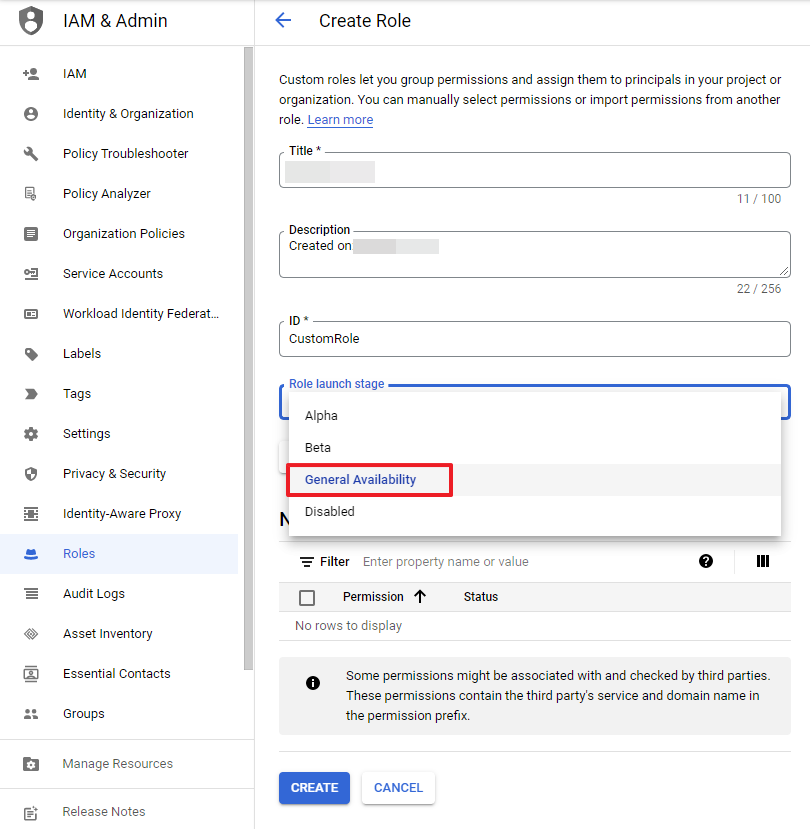Click the Privacy & Security shield icon
Viewport: 810px width, 829px height.
coord(31,474)
